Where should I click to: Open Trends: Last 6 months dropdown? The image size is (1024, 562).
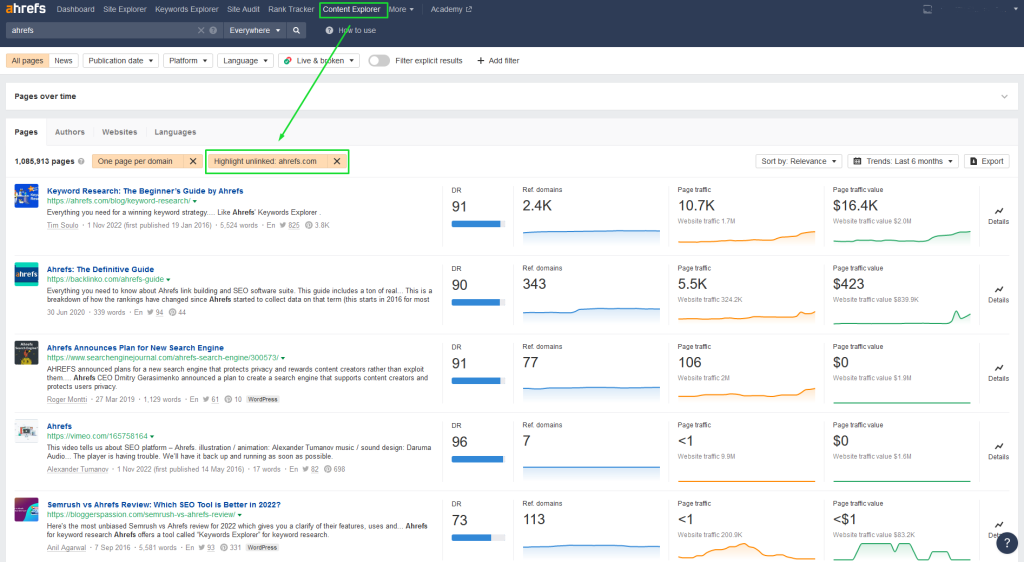(904, 161)
